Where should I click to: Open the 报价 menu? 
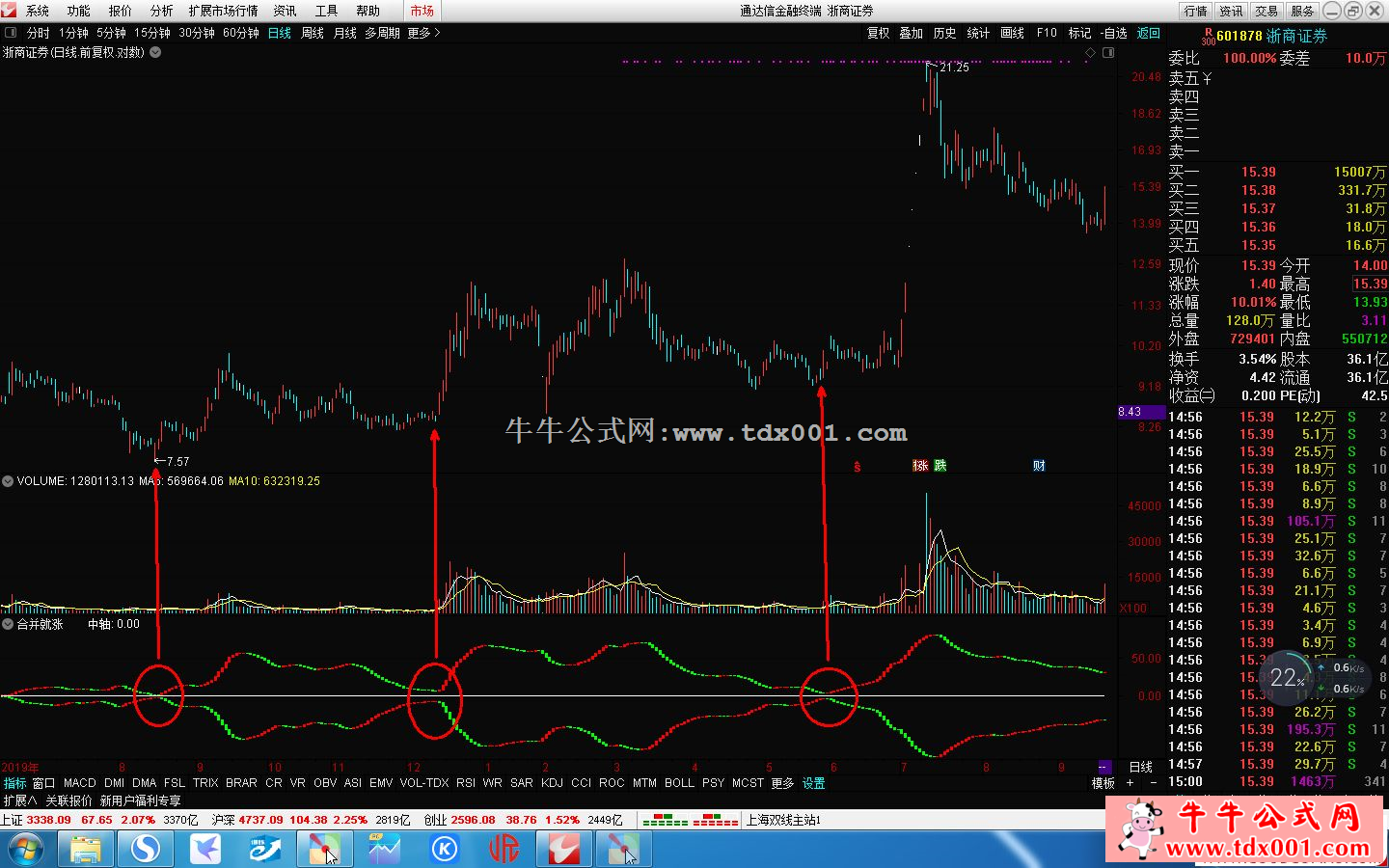[121, 11]
